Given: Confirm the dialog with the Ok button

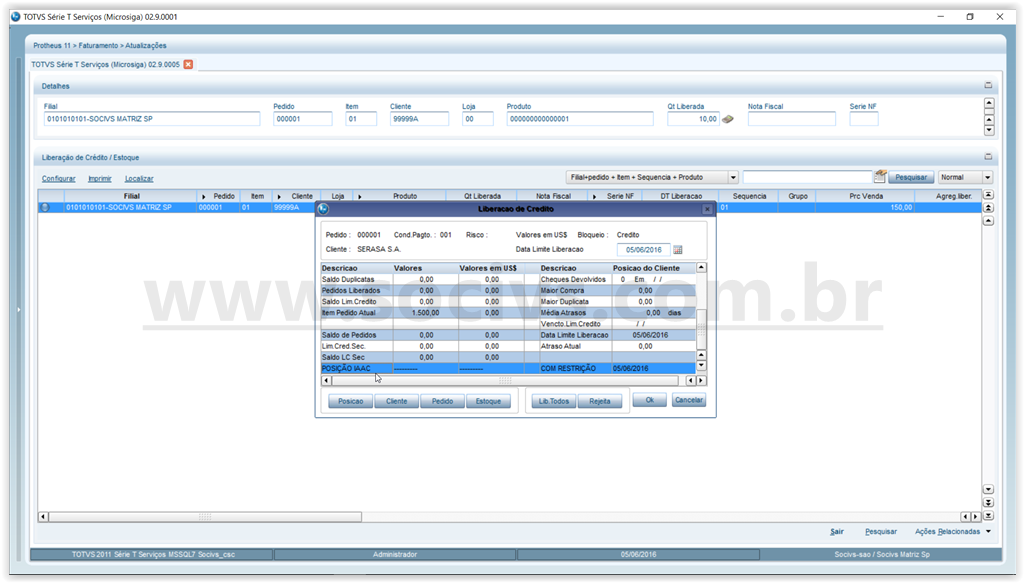Looking at the screenshot, I should [x=650, y=400].
